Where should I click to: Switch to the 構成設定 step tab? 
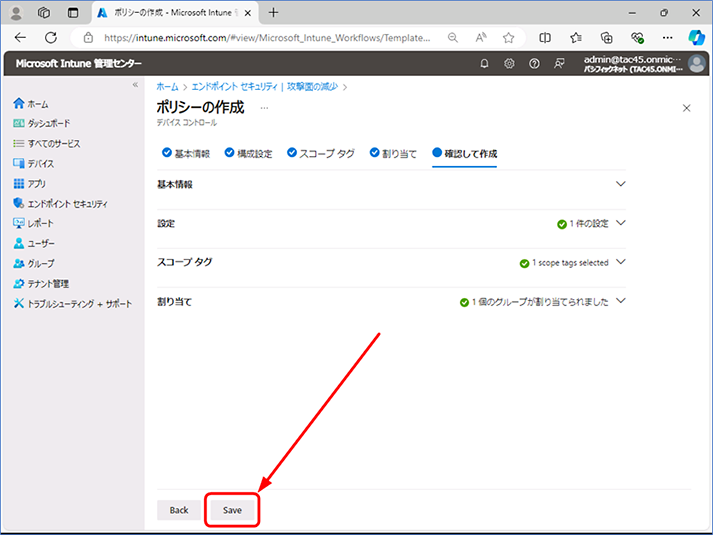tap(248, 154)
